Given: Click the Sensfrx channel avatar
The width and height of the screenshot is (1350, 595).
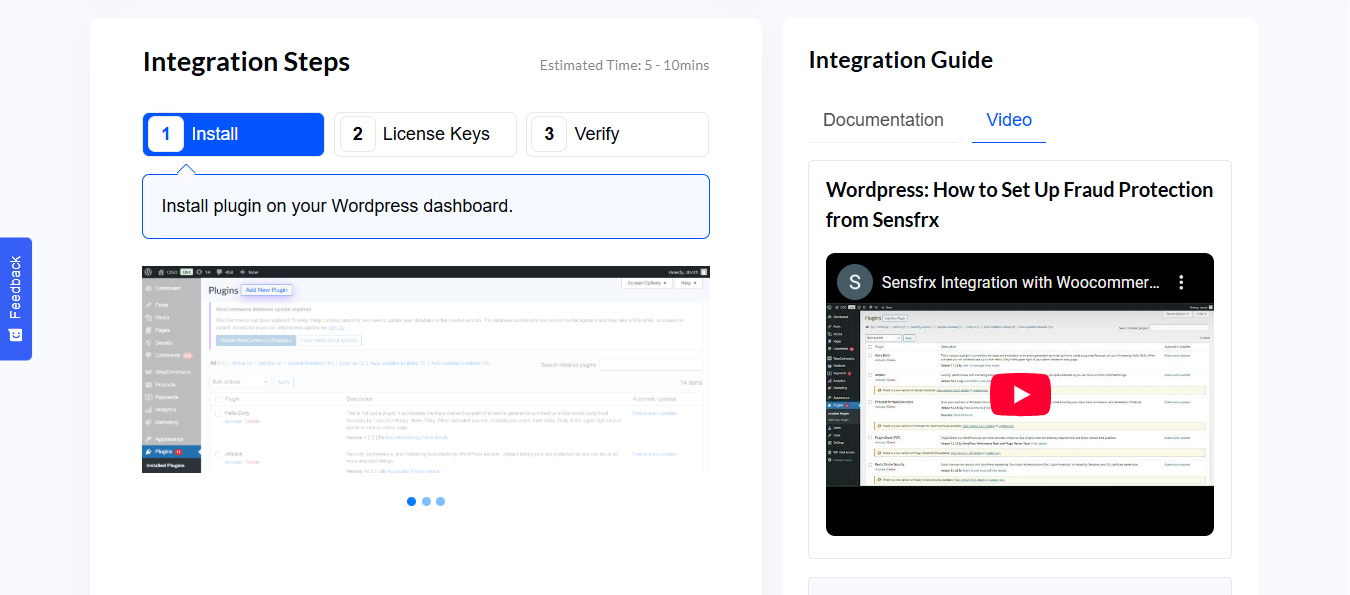Looking at the screenshot, I should coord(855,282).
